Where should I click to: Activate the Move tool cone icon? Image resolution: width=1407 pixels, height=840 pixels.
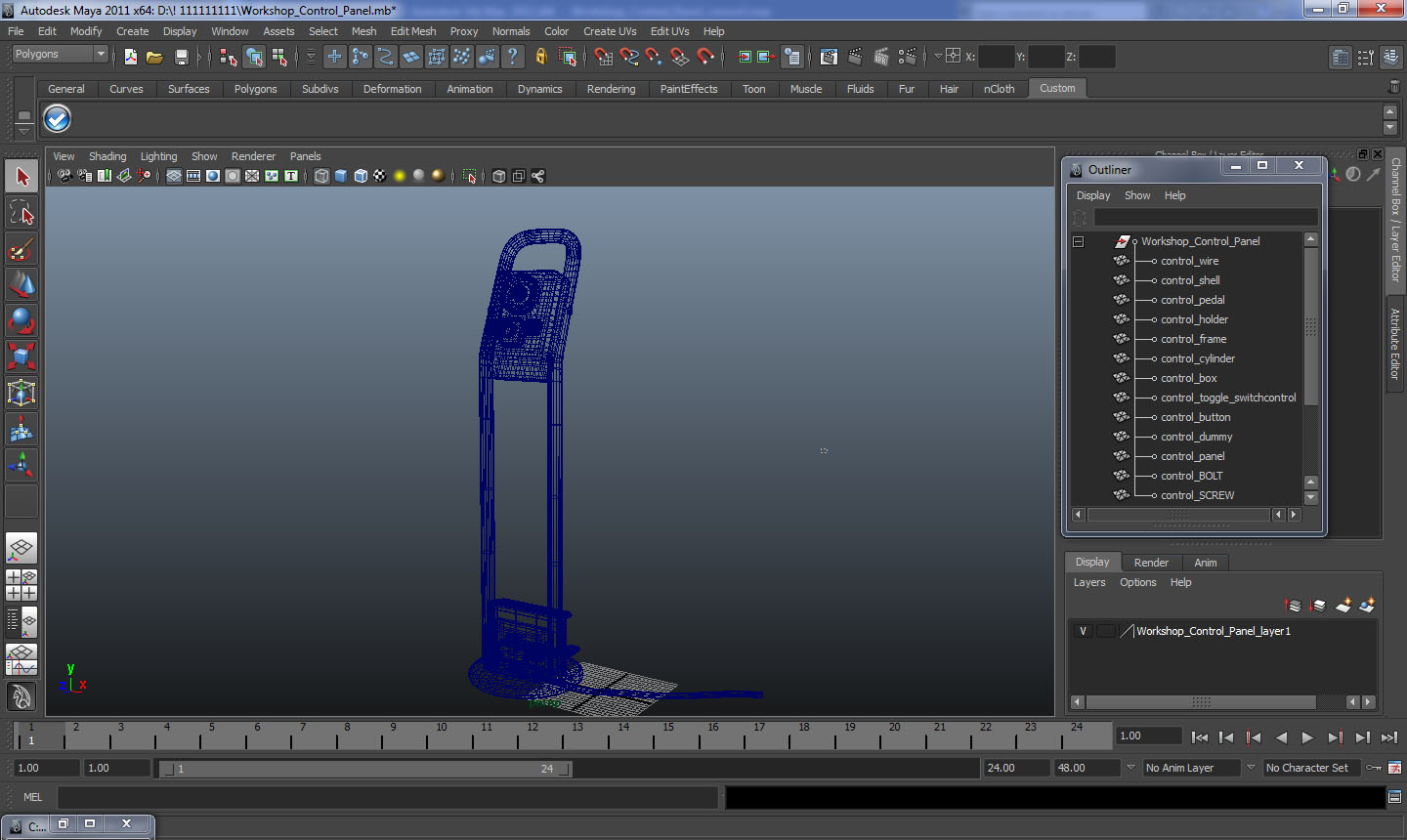coord(21,285)
